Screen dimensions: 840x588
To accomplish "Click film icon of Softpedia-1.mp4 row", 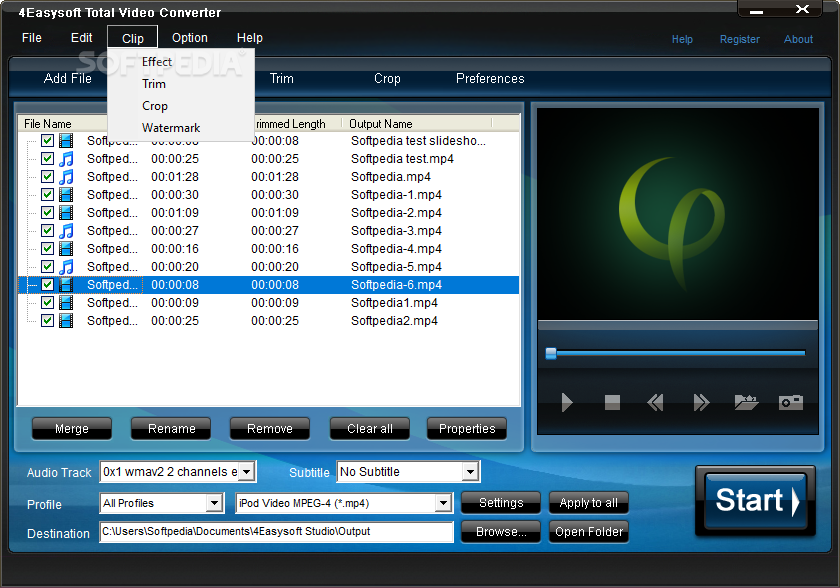I will click(x=66, y=195).
